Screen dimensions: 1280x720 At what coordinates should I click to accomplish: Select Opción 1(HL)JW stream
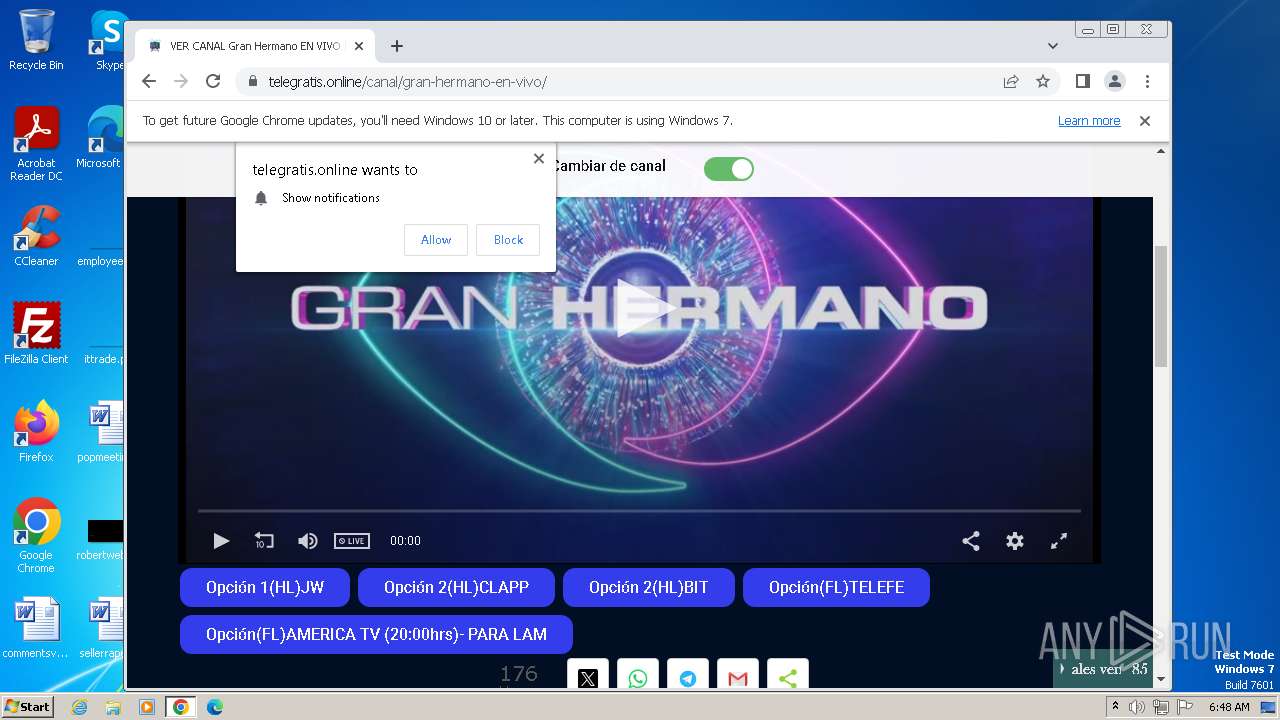[265, 588]
